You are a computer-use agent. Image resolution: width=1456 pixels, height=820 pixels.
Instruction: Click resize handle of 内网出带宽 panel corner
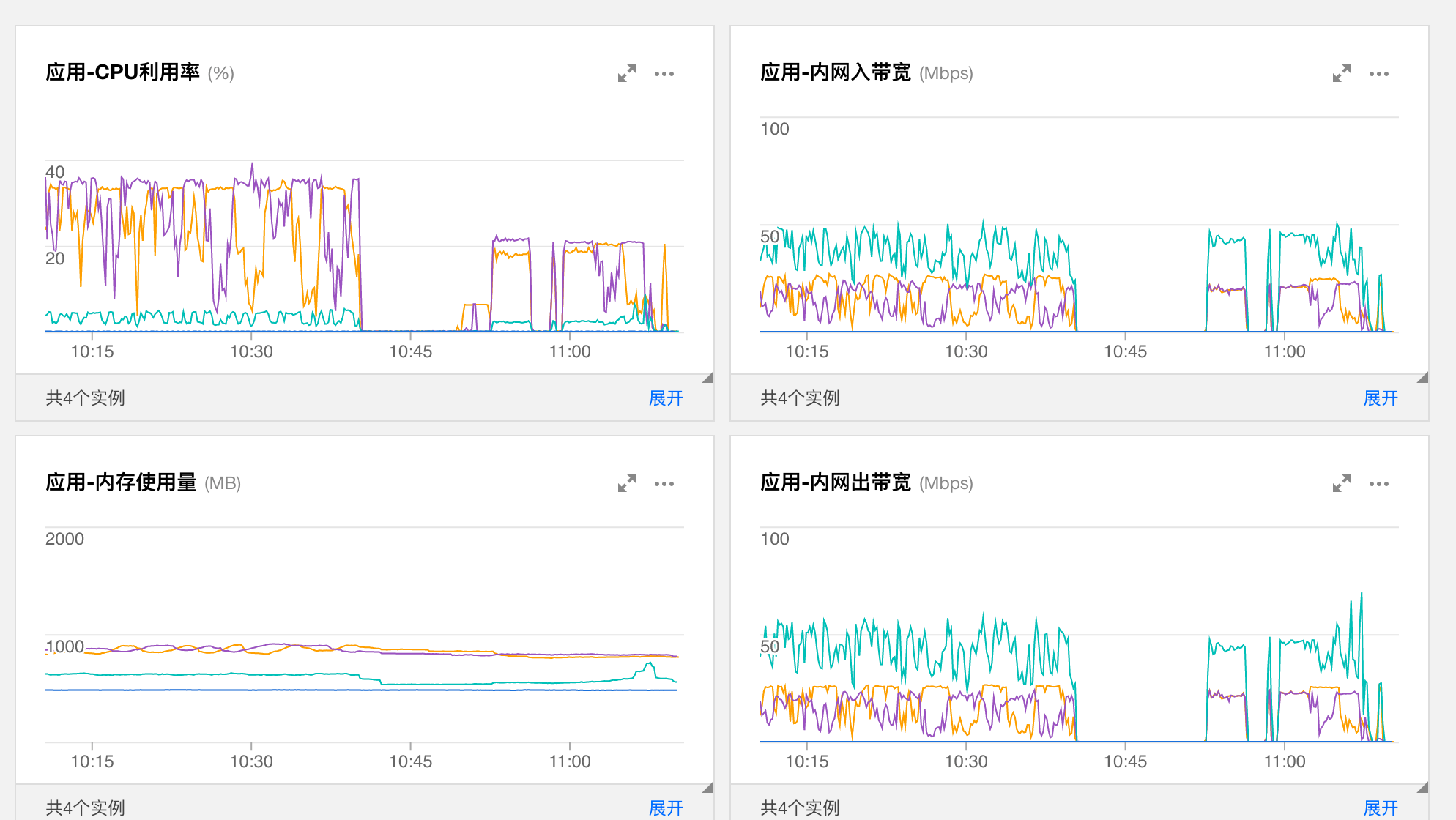click(1423, 788)
